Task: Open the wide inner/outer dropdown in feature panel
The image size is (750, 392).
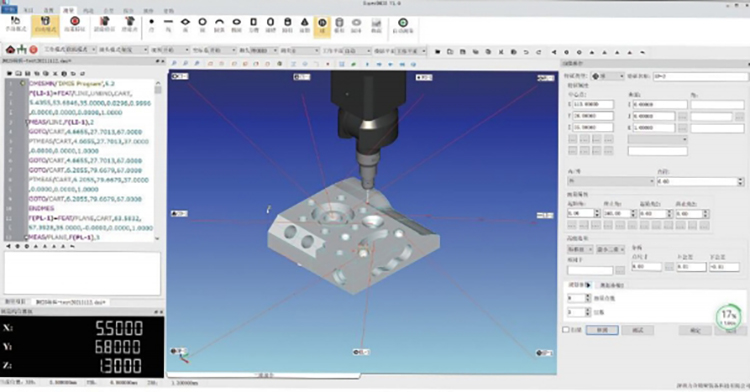Action: tap(610, 181)
